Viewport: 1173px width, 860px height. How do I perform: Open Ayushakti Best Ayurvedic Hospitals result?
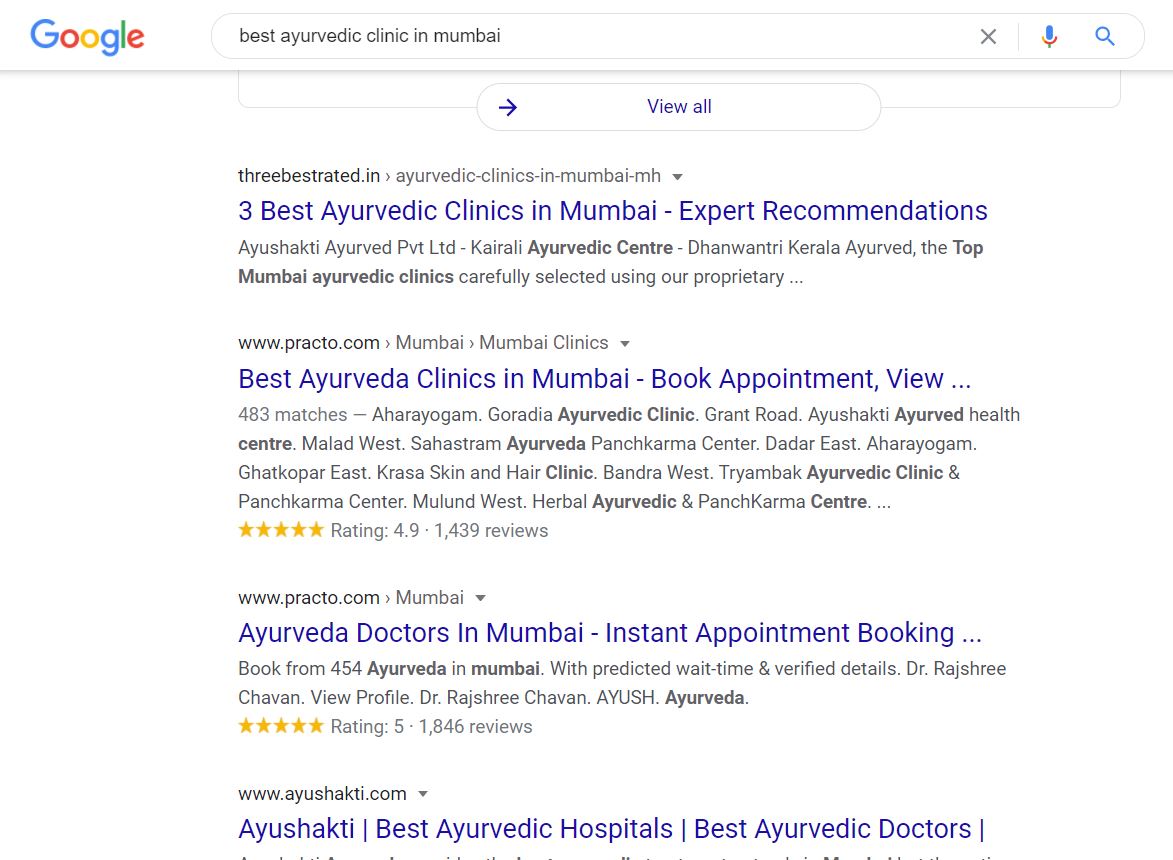coord(611,829)
